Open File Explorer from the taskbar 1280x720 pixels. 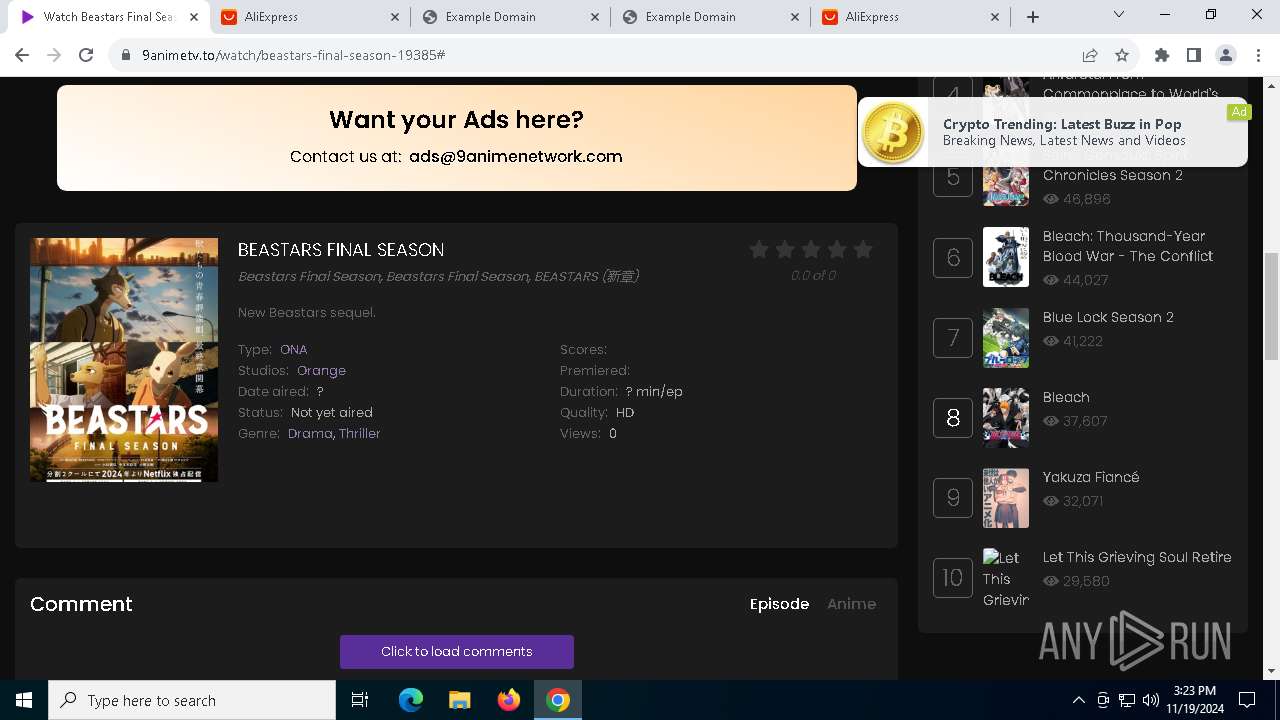click(x=459, y=700)
